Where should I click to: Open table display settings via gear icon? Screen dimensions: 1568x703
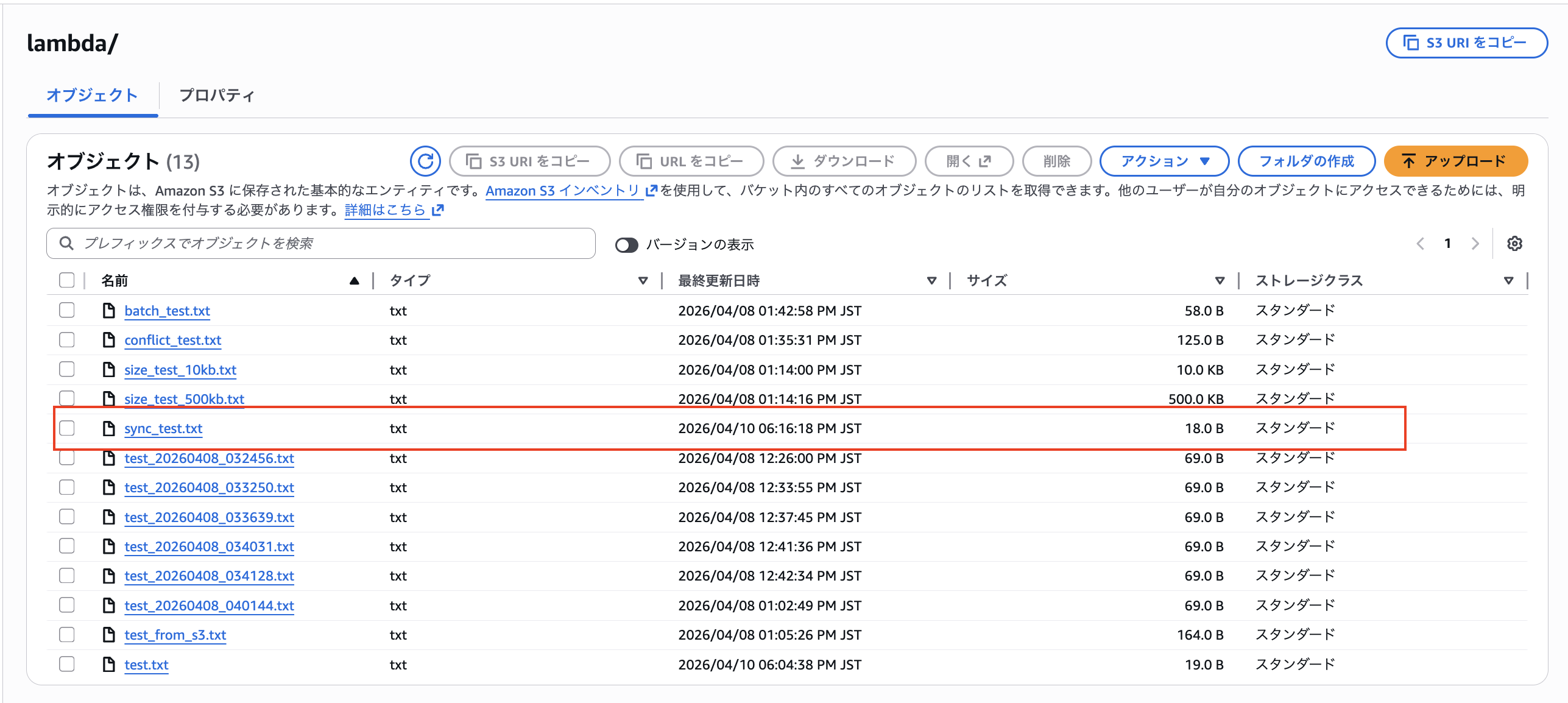1515,243
